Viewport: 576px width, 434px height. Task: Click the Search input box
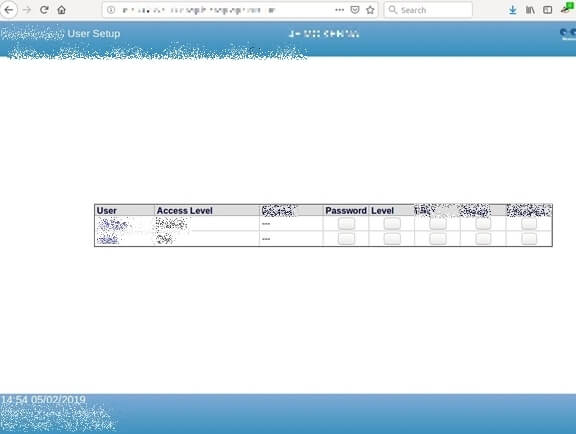pos(428,10)
